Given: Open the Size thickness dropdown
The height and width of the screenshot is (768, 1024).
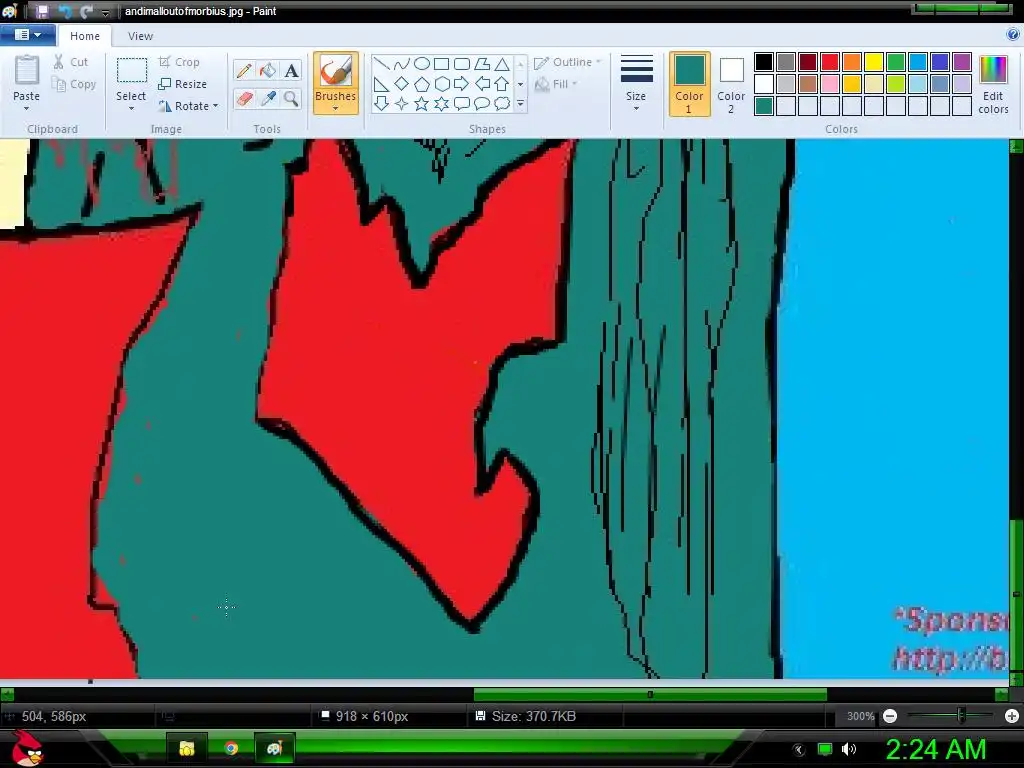Looking at the screenshot, I should click(x=636, y=84).
